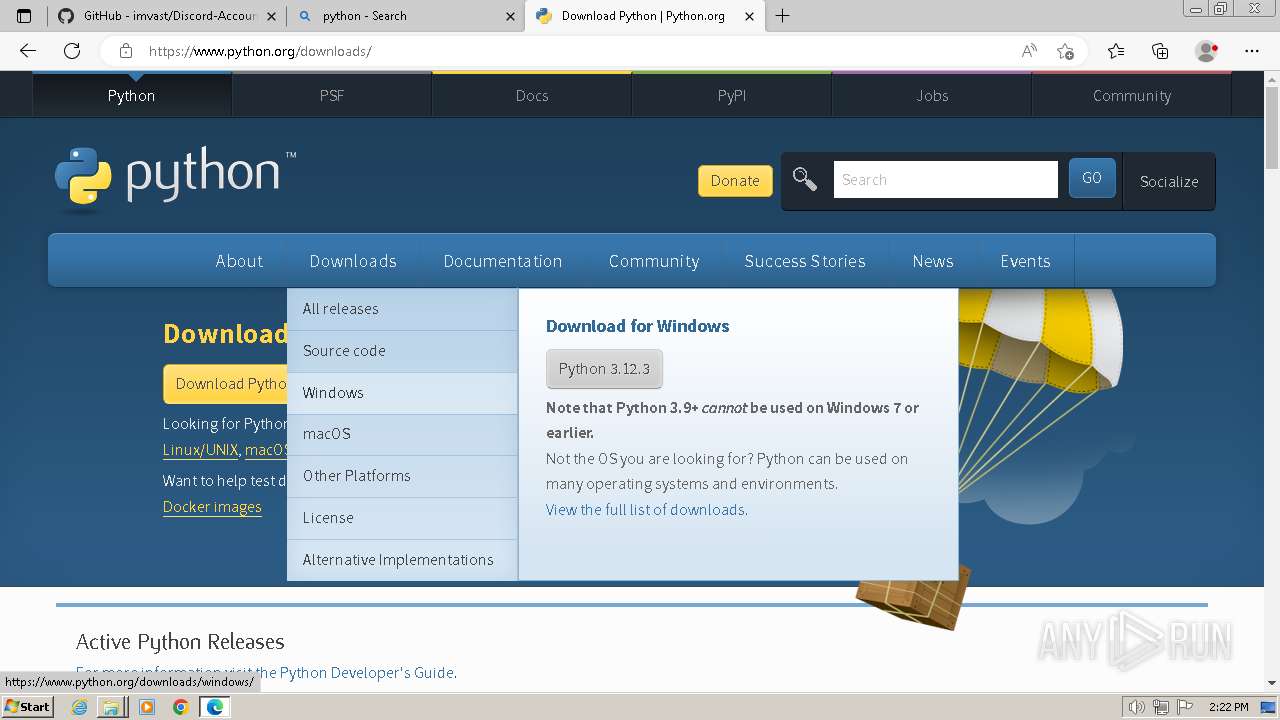Click the yellow Download Python button

(x=226, y=384)
